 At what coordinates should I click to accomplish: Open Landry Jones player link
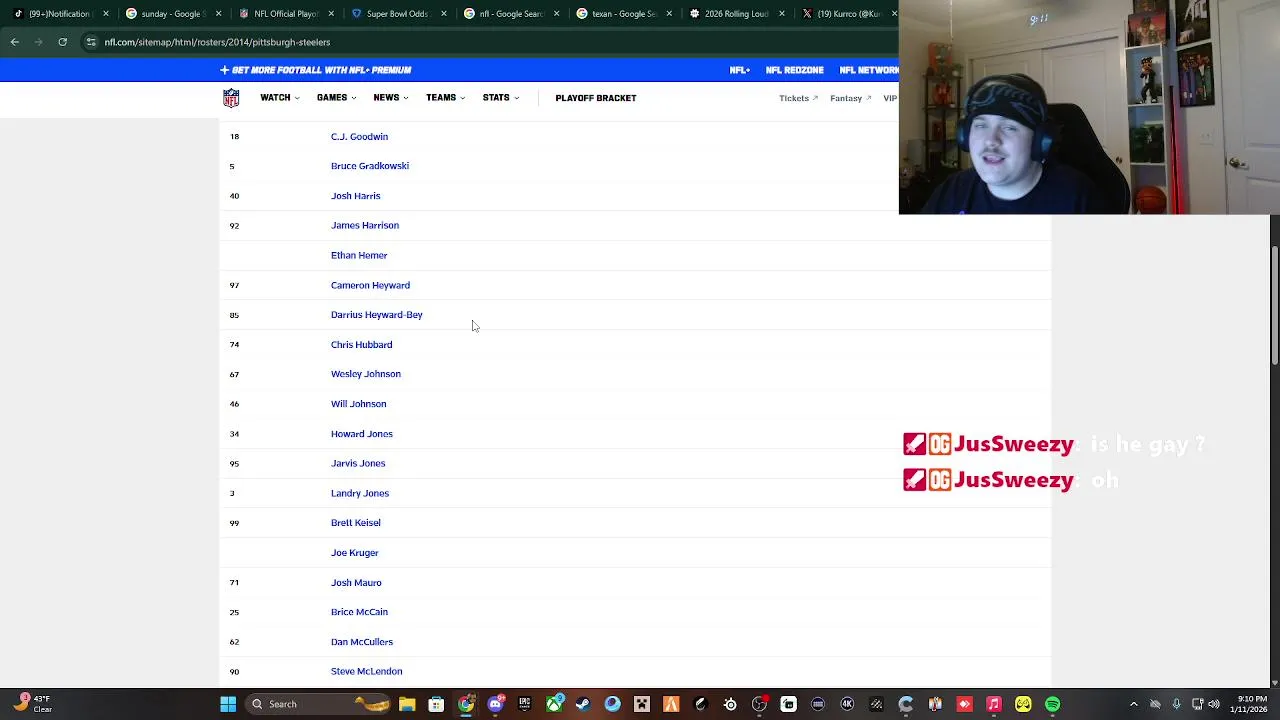(360, 493)
